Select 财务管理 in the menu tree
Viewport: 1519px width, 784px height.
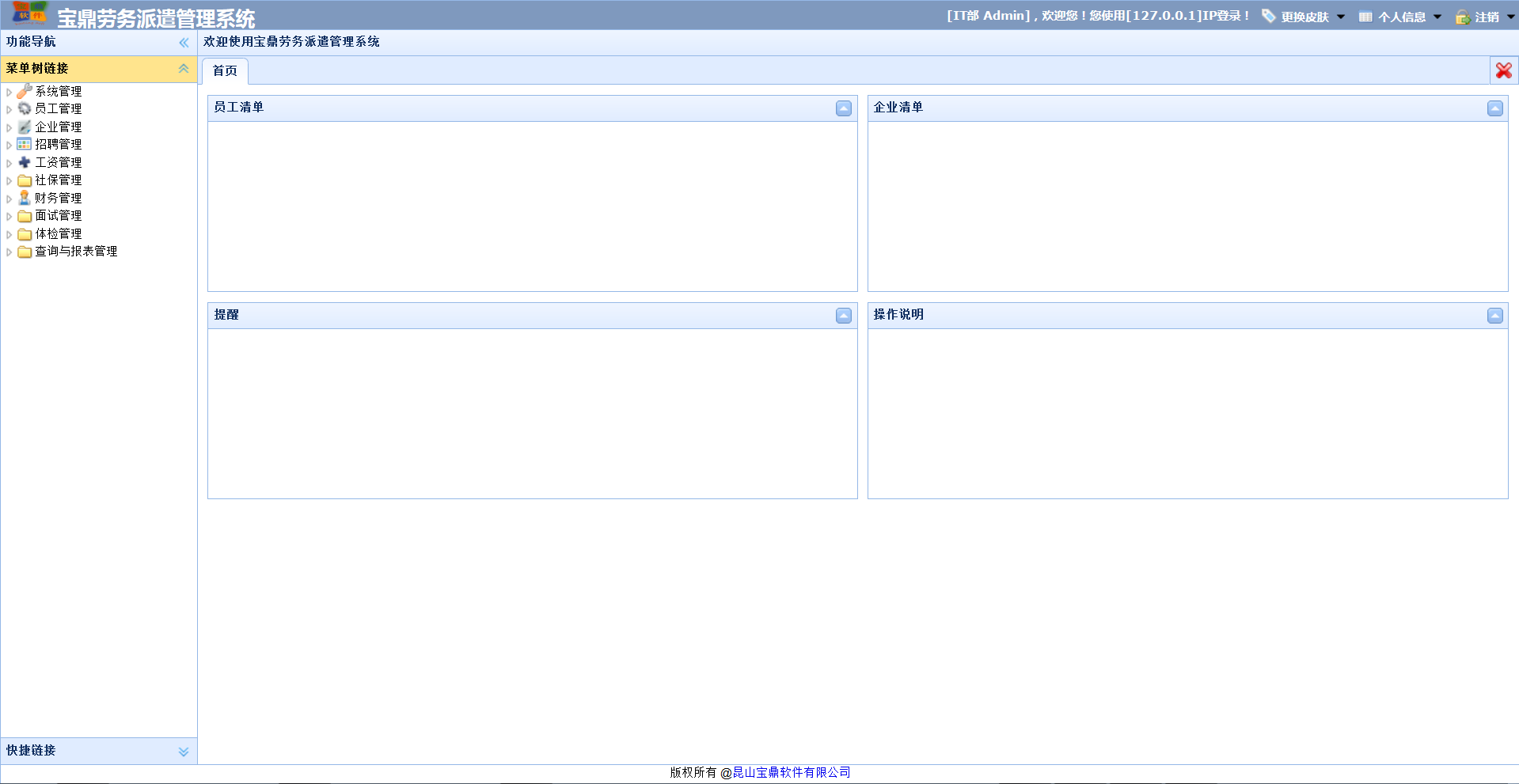click(x=59, y=199)
